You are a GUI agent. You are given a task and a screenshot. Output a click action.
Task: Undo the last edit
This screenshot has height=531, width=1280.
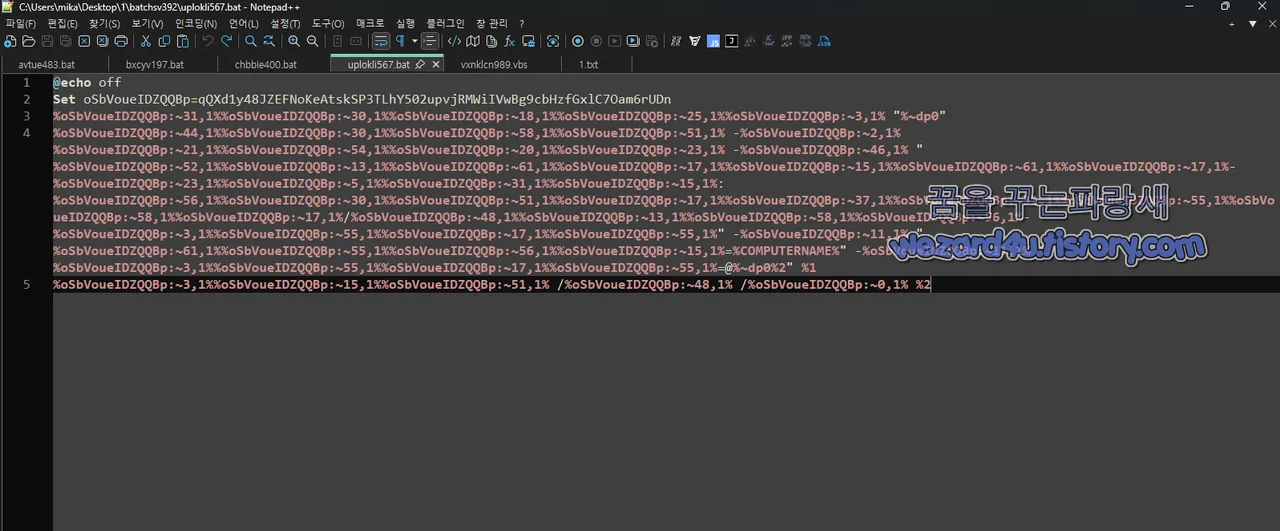pyautogui.click(x=208, y=41)
